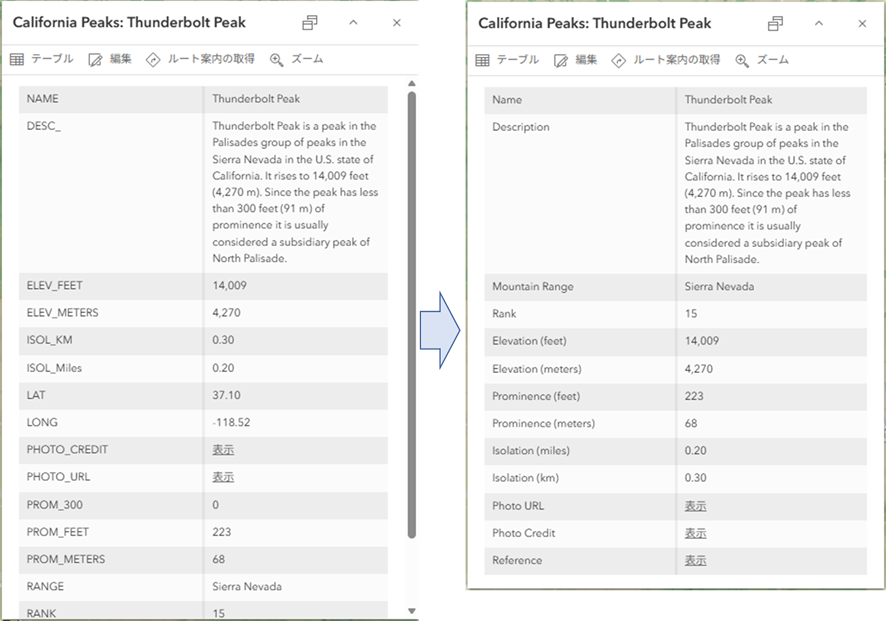Zoom to the feature with ズーム in right popup
The height and width of the screenshot is (621, 886).
coord(761,60)
